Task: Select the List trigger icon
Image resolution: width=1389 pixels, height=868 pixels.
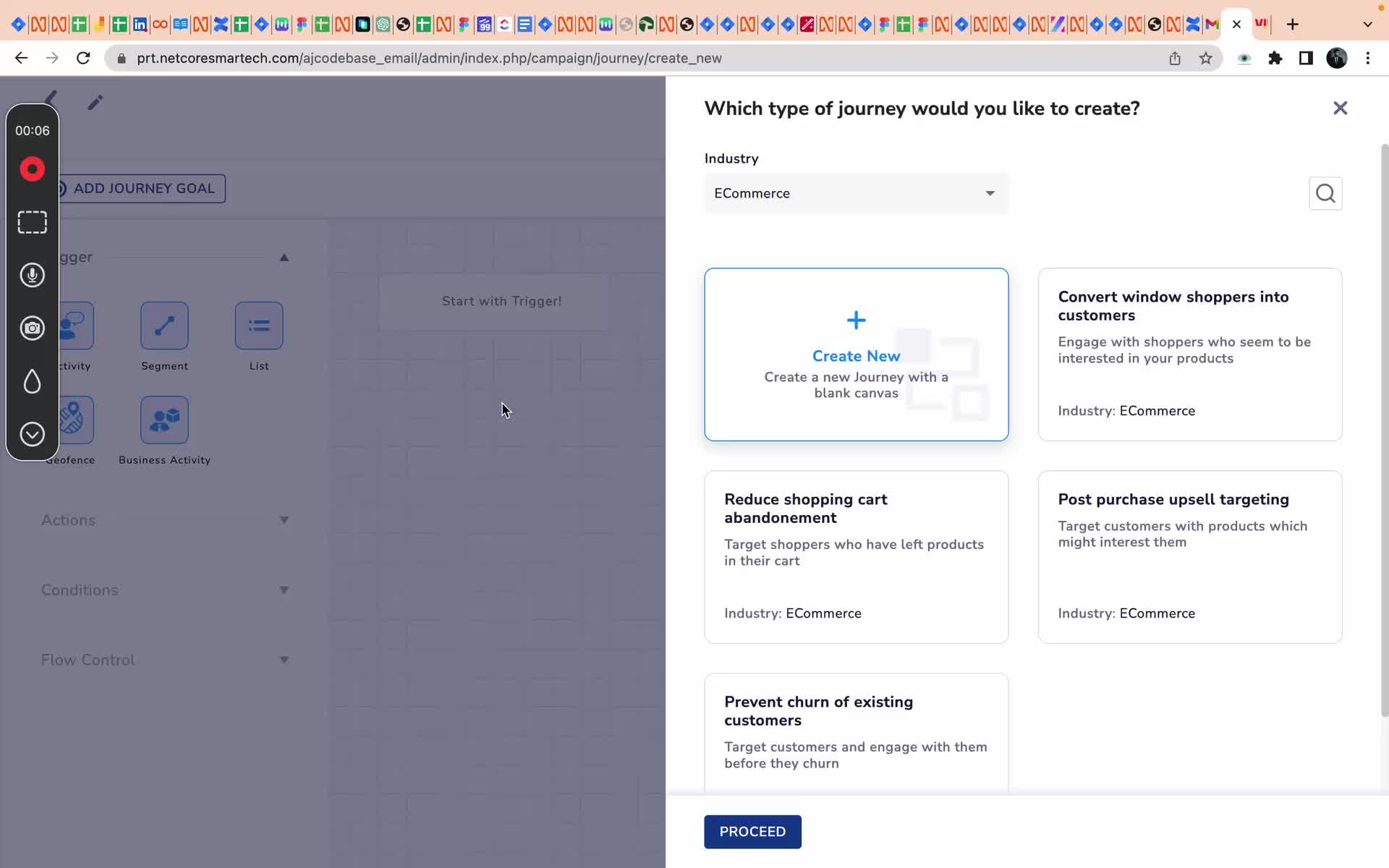Action: 259,326
